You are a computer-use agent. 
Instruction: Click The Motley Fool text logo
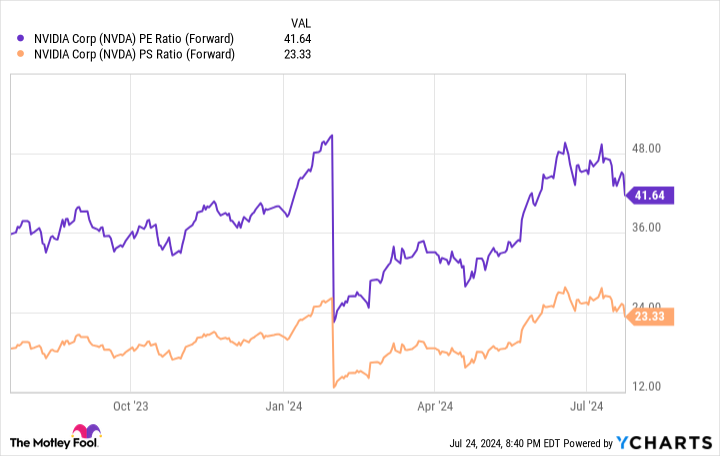click(54, 443)
